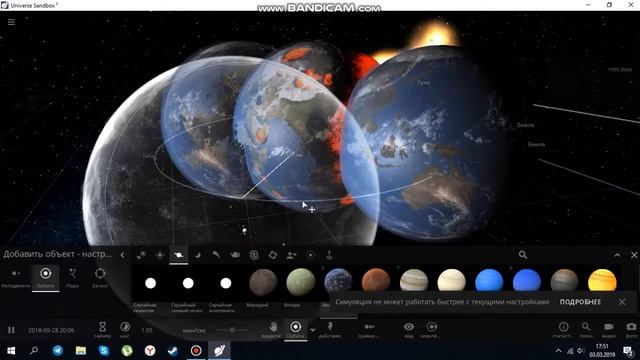This screenshot has height=360, width=640.
Task: Select the Orbit add tool in bottom bar
Action: click(x=296, y=329)
